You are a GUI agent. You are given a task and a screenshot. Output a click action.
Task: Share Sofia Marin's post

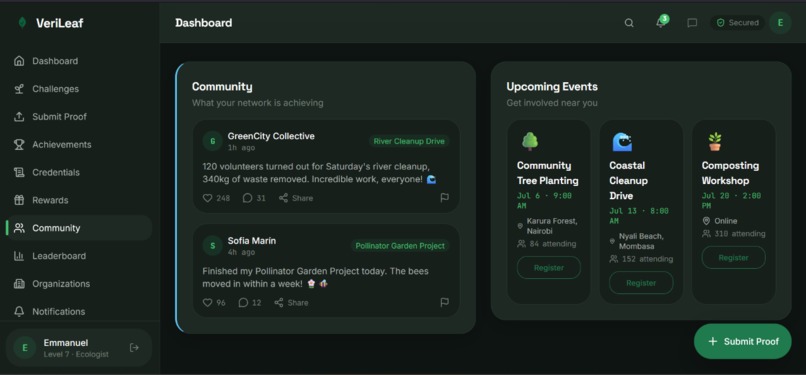291,303
